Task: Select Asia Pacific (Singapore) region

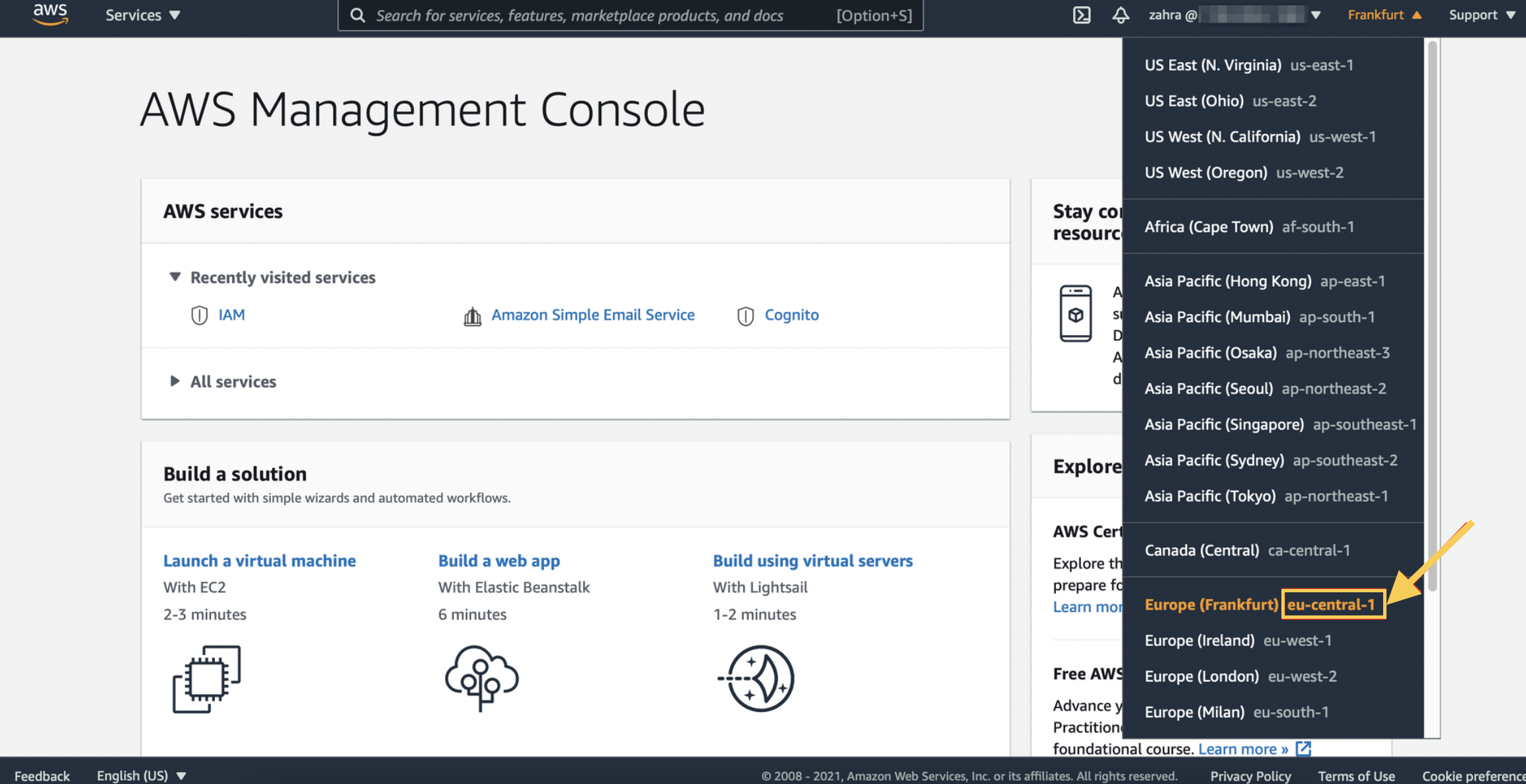Action: point(1273,423)
